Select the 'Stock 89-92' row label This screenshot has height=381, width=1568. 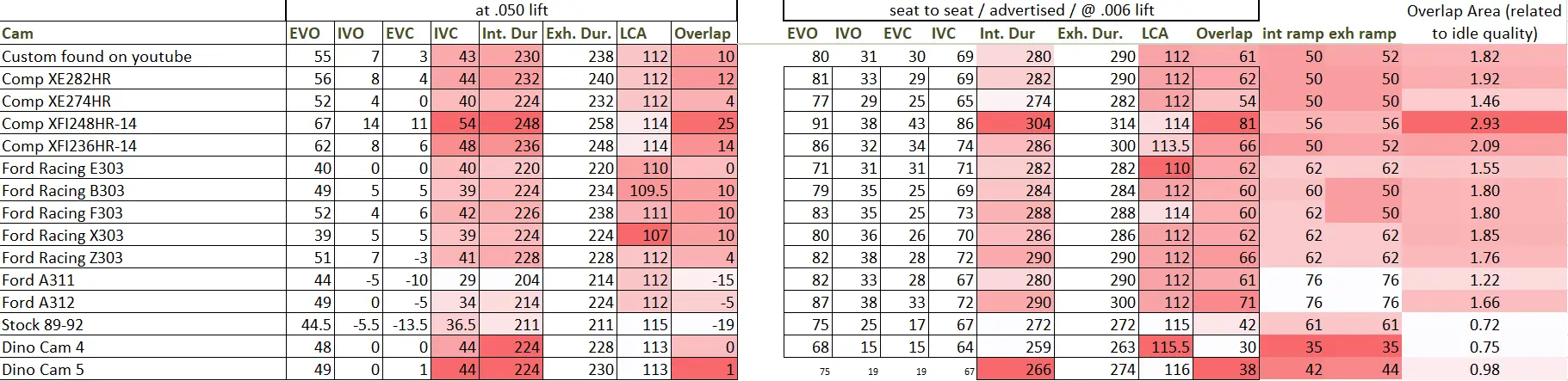coord(143,324)
